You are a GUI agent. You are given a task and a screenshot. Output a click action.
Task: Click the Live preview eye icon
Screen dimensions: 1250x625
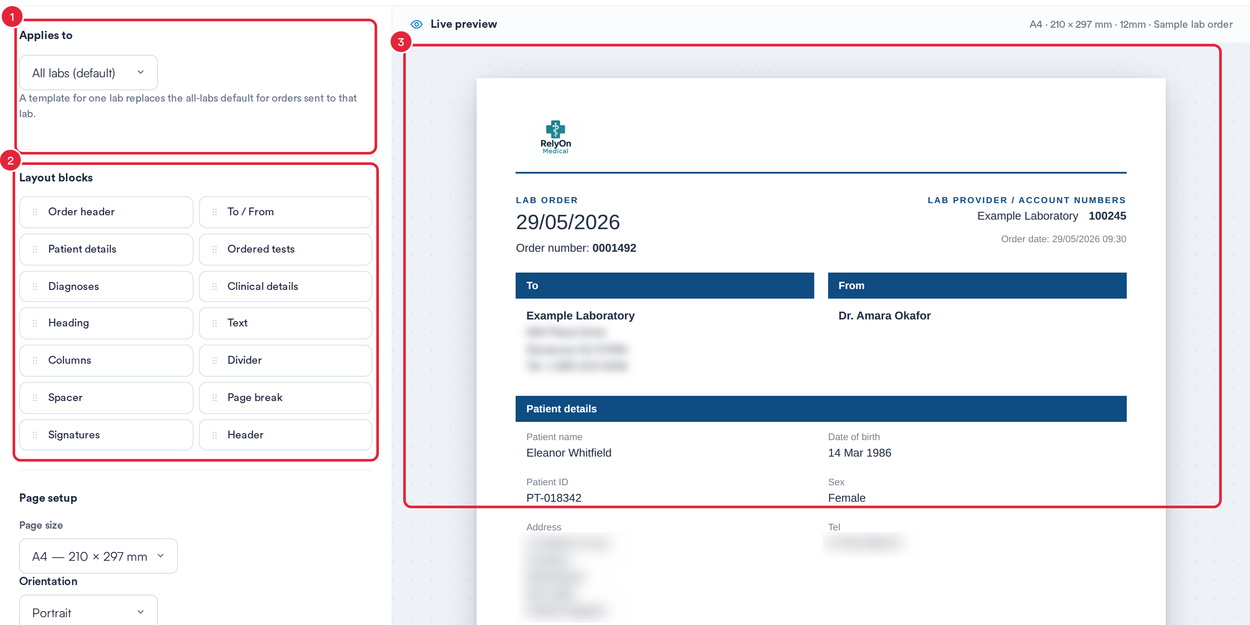(x=417, y=24)
